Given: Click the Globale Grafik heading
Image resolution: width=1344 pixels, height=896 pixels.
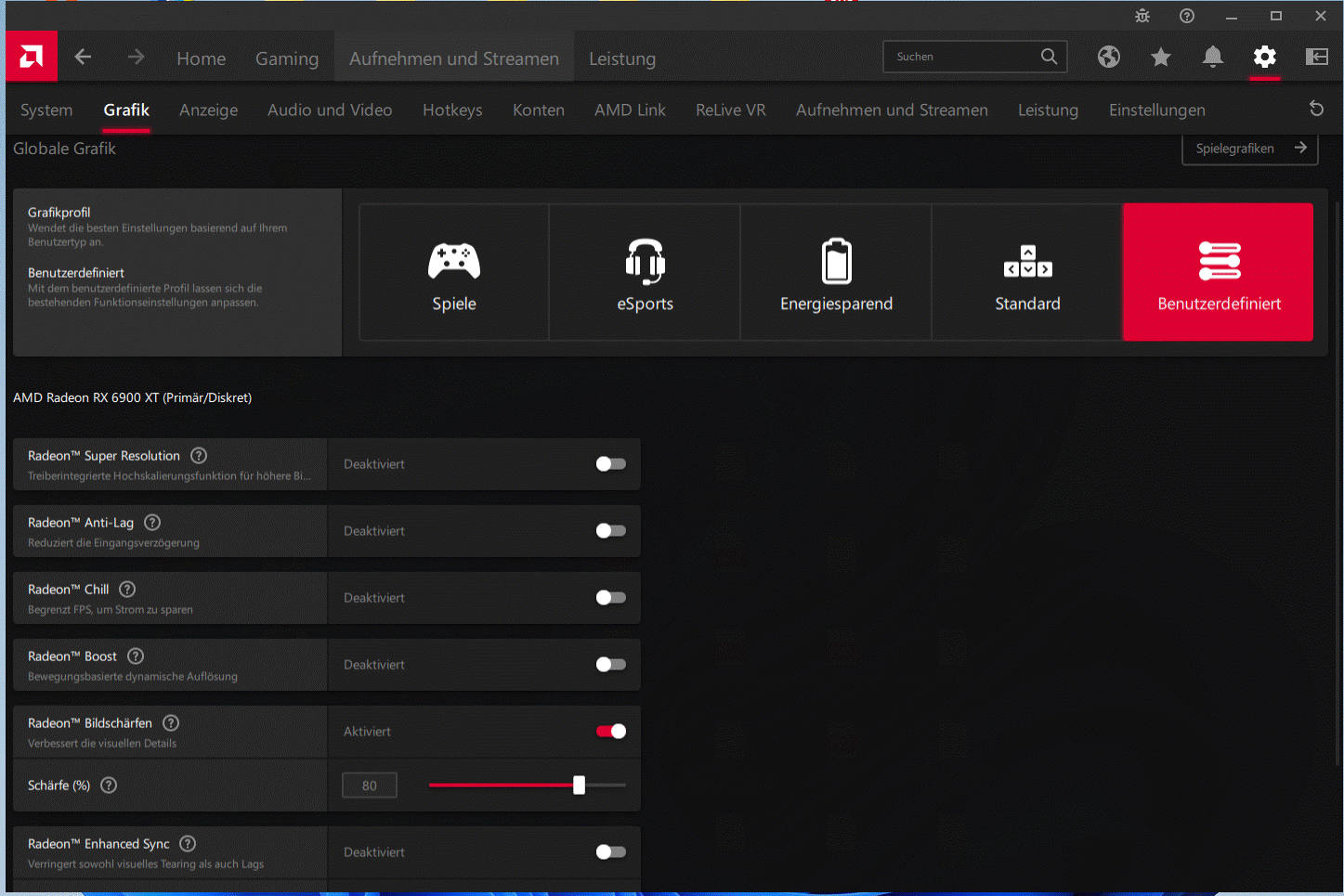Looking at the screenshot, I should [64, 149].
